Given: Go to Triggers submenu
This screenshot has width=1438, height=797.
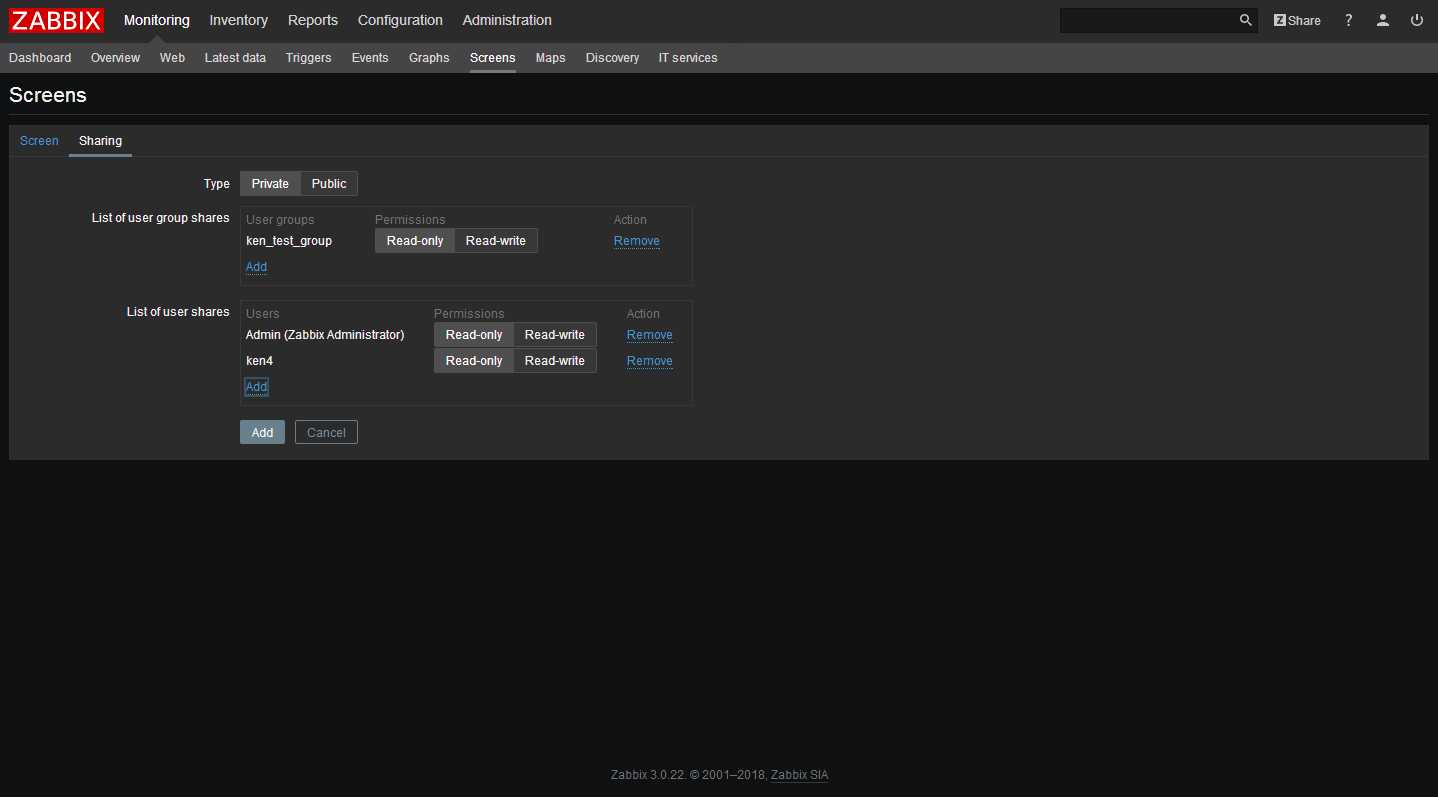Looking at the screenshot, I should point(308,58).
